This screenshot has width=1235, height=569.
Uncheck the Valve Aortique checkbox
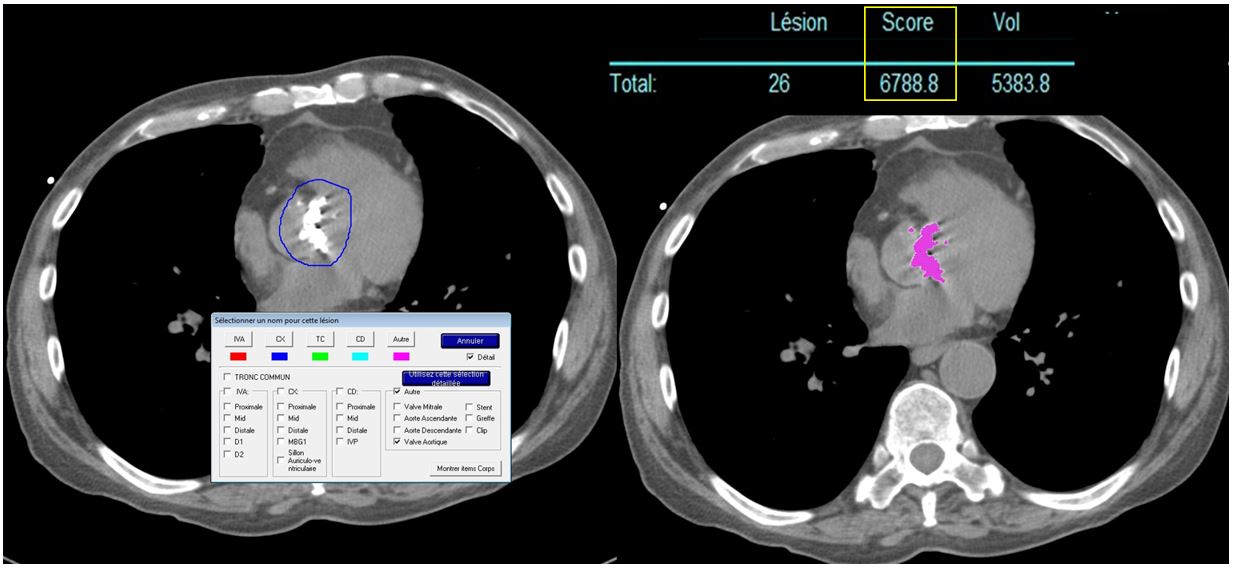(x=397, y=441)
